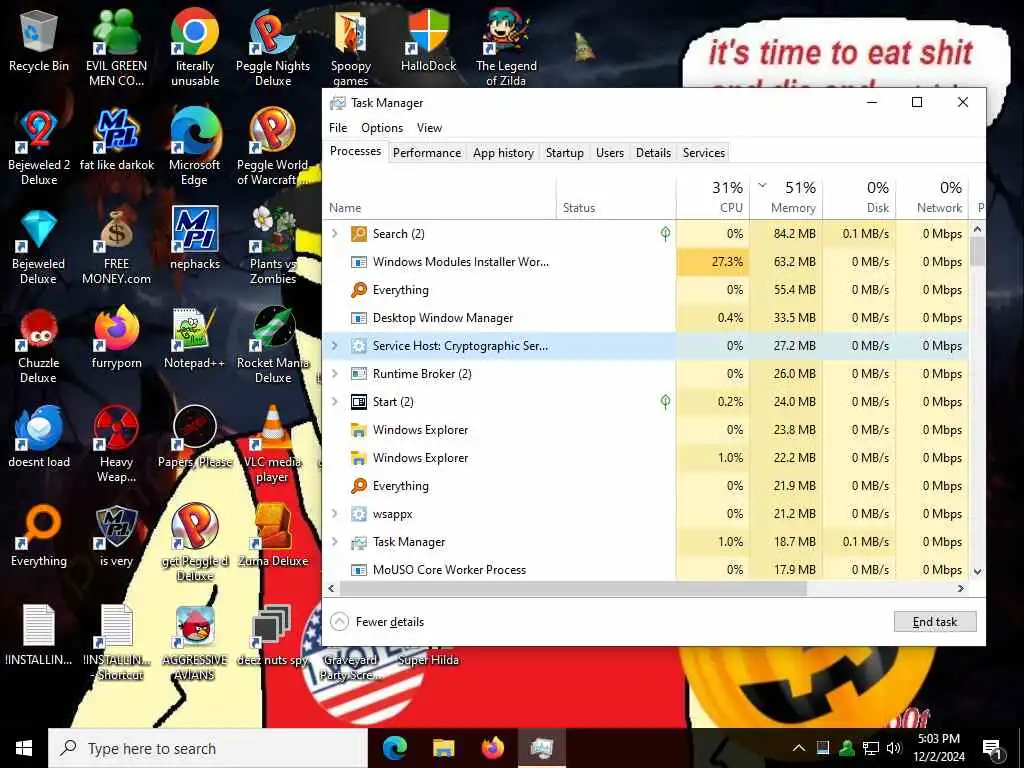Switch to the Details tab
This screenshot has width=1024, height=768.
[653, 153]
